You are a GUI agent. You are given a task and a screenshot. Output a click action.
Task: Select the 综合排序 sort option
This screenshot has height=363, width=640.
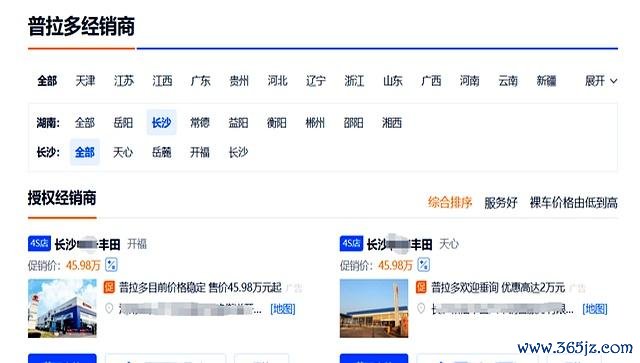(450, 202)
